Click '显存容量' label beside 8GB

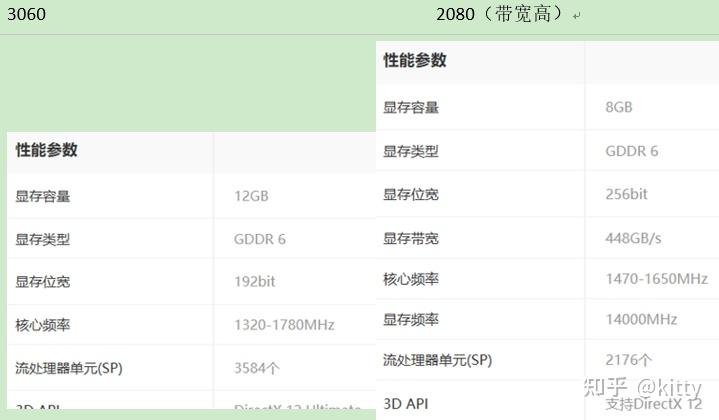[x=411, y=107]
